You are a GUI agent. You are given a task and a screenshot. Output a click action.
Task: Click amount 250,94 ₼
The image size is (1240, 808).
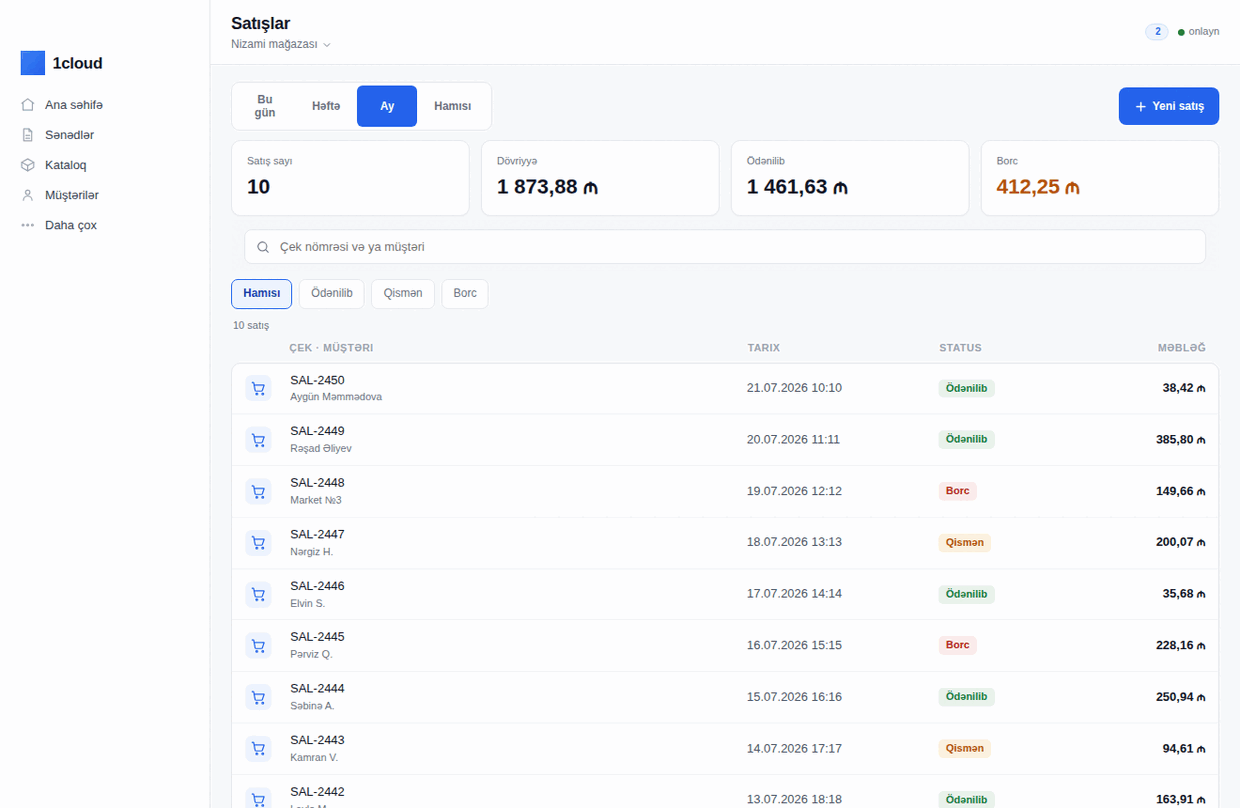[1181, 697]
